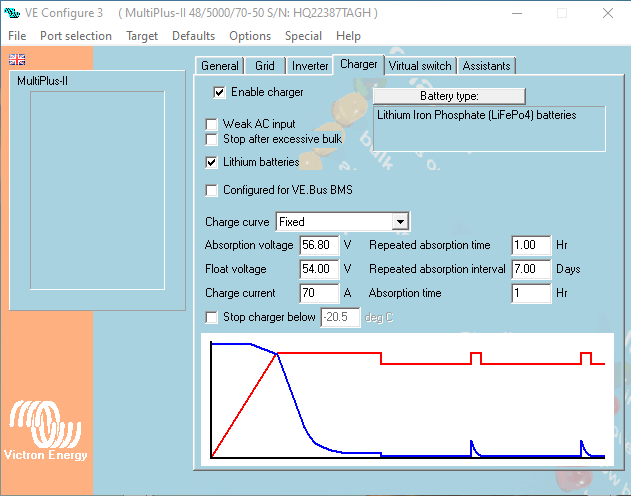Open the File menu
The image size is (631, 496).
[17, 36]
